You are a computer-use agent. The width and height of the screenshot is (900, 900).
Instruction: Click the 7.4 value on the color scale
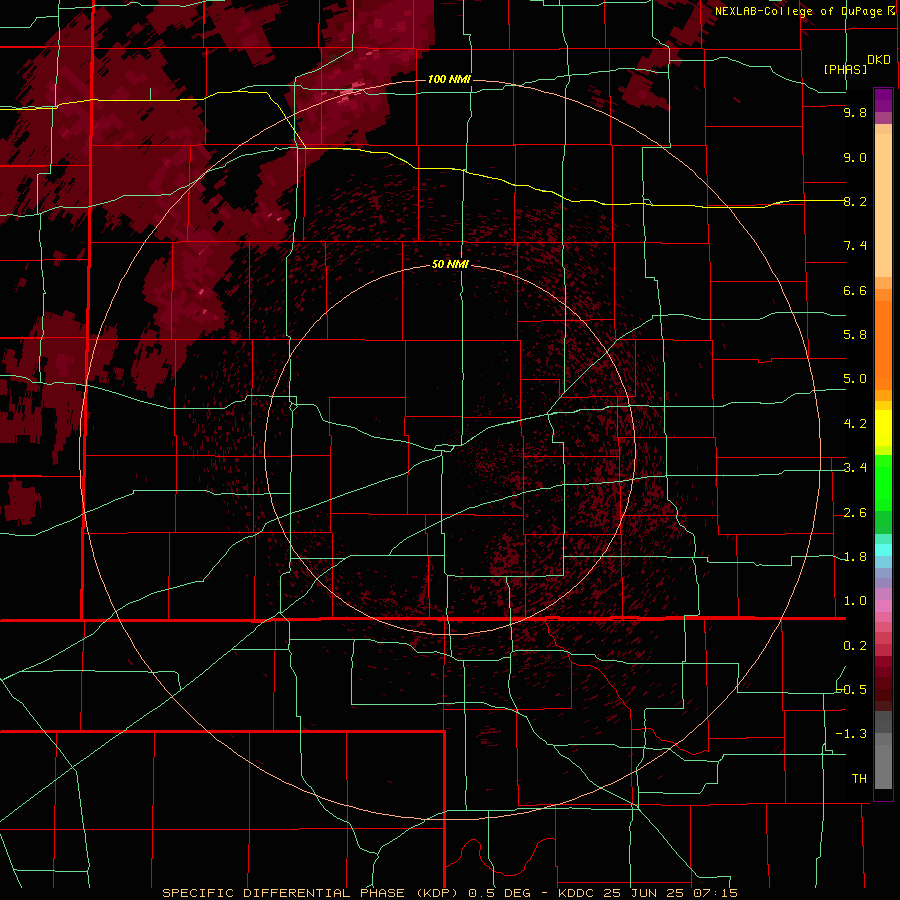pos(855,246)
